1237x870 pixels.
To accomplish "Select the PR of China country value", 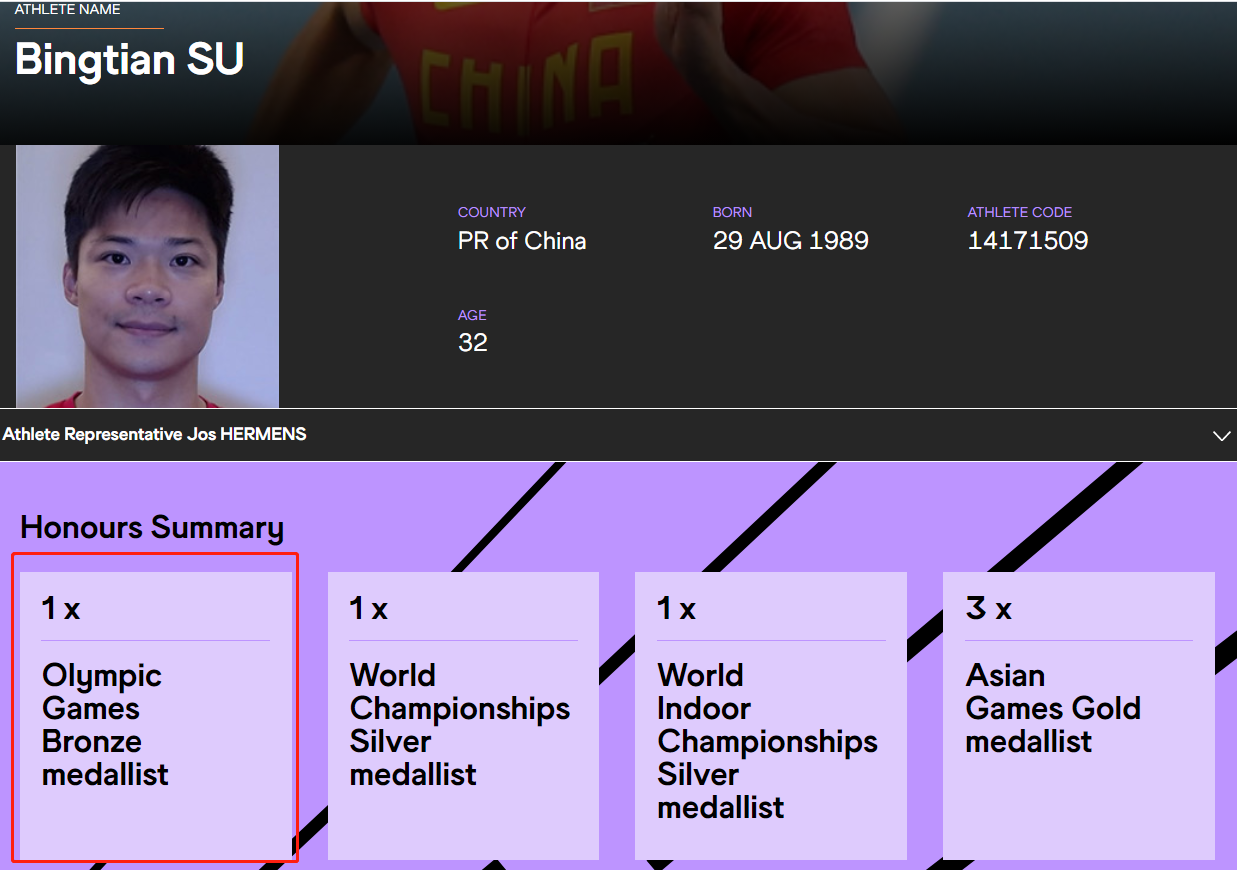I will click(x=522, y=241).
